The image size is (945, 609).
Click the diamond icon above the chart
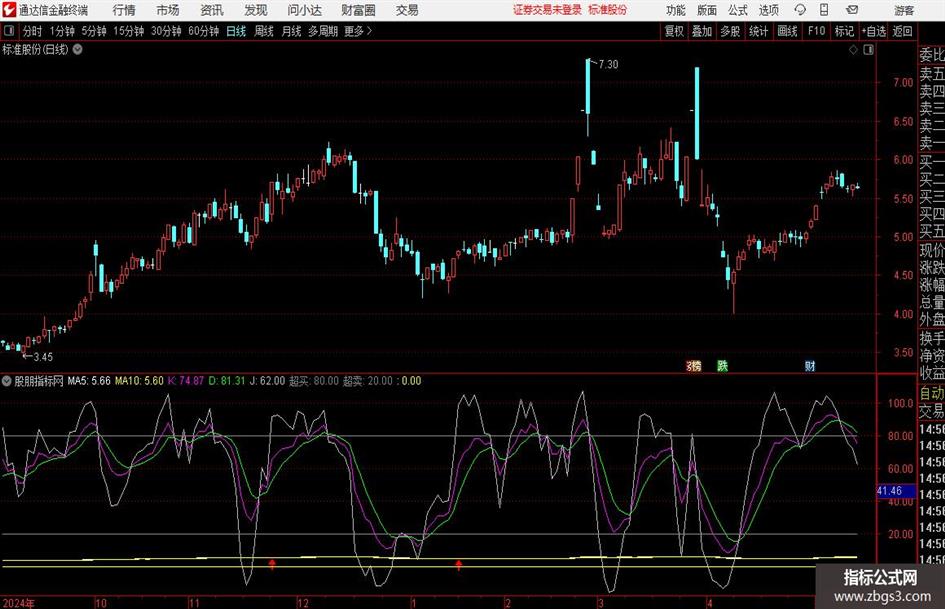click(x=853, y=50)
